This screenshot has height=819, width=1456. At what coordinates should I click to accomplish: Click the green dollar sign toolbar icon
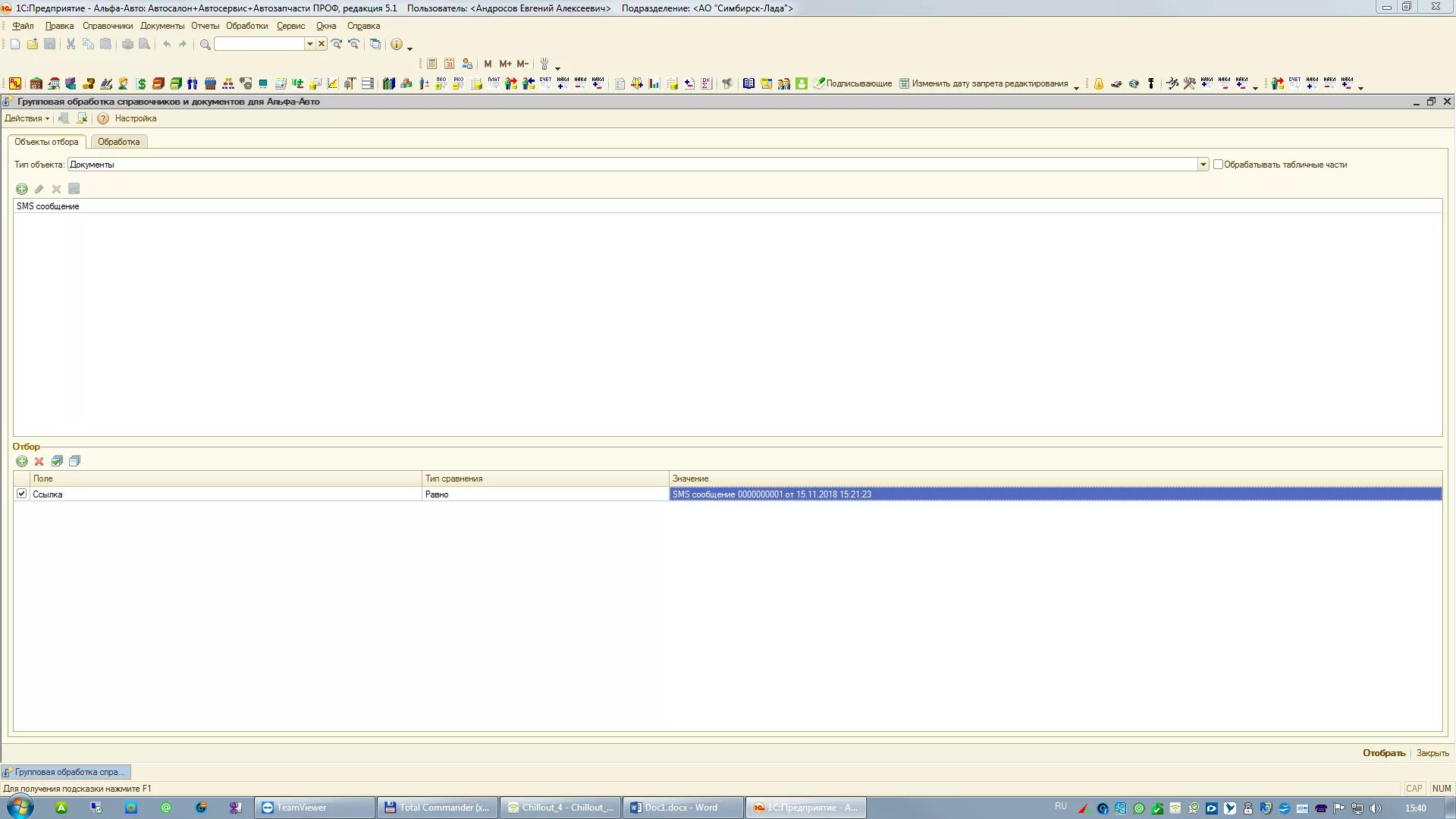[x=141, y=84]
